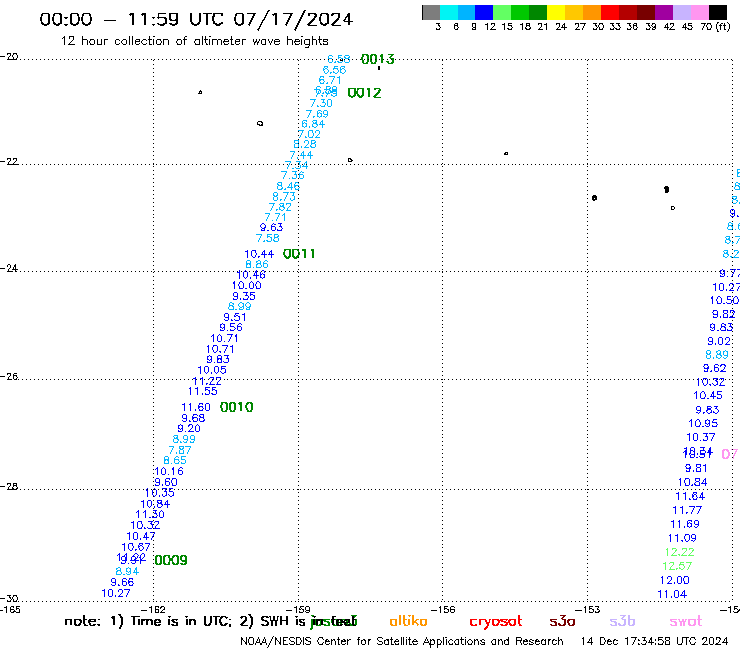740x650 pixels.
Task: Click the 00:00 – 11:59 UTC date title
Action: coord(196,20)
